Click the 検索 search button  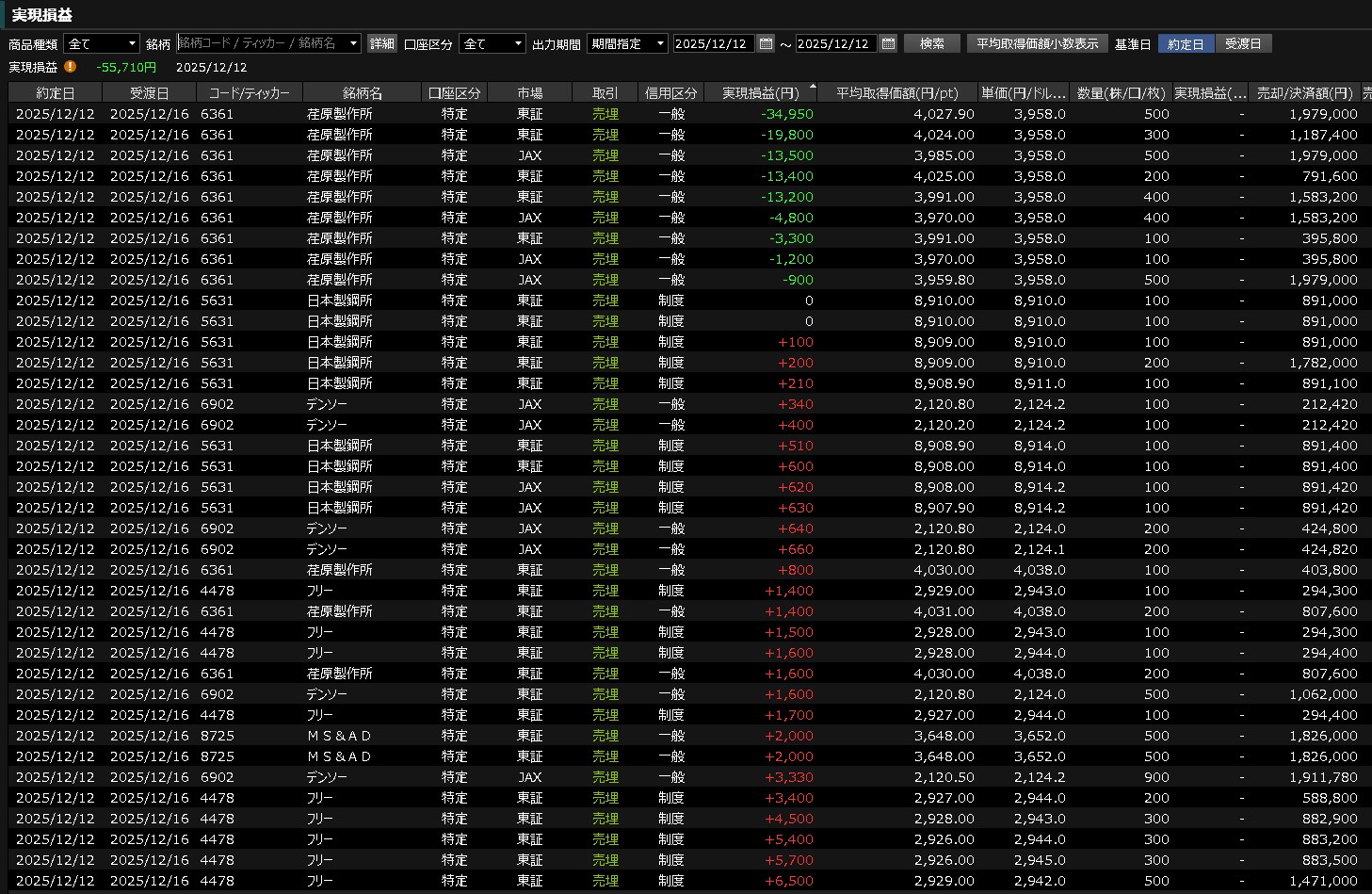click(931, 44)
